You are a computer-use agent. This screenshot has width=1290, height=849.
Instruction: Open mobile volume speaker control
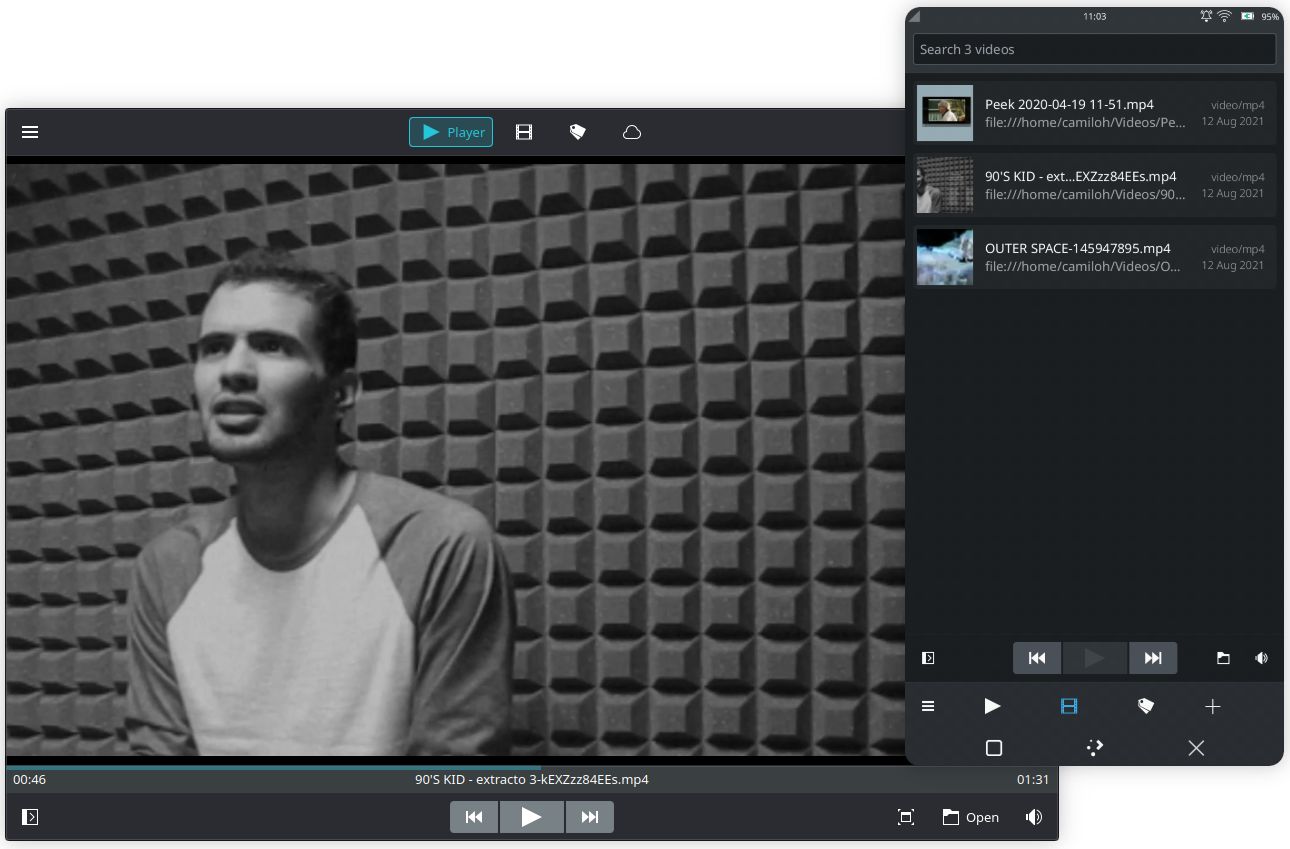pos(1261,658)
